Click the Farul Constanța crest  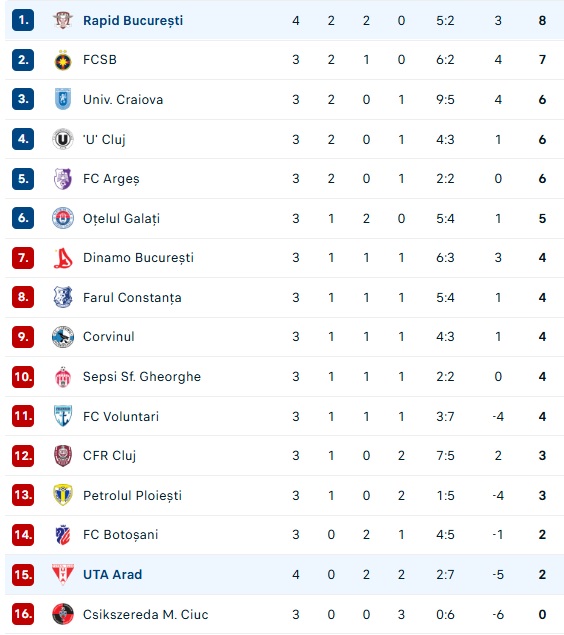click(63, 297)
